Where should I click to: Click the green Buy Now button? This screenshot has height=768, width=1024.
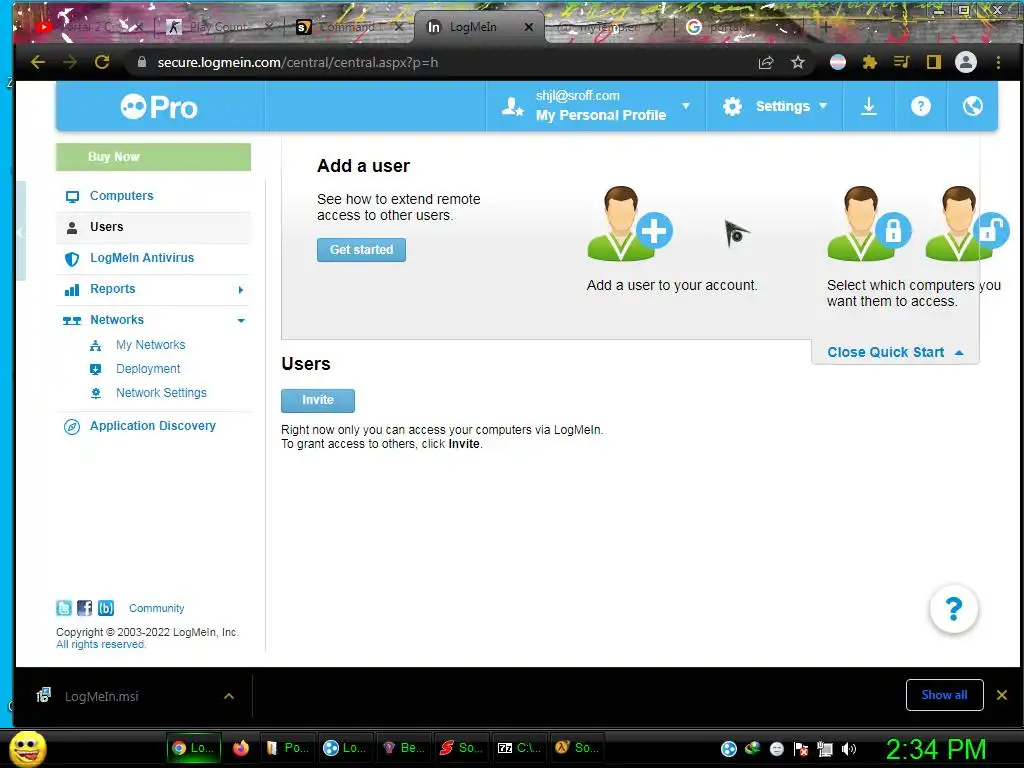click(153, 157)
